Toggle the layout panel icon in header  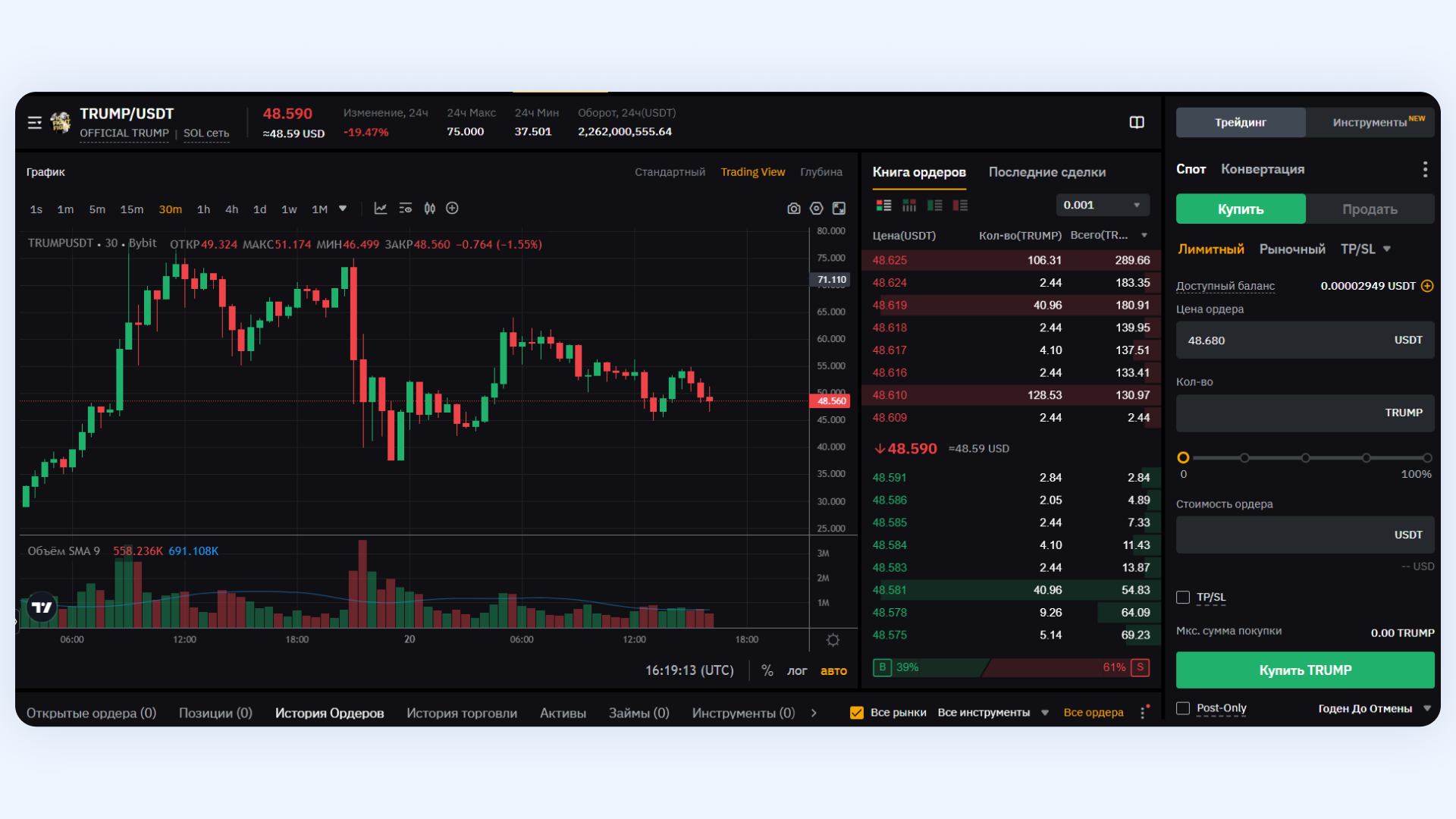coord(1137,123)
